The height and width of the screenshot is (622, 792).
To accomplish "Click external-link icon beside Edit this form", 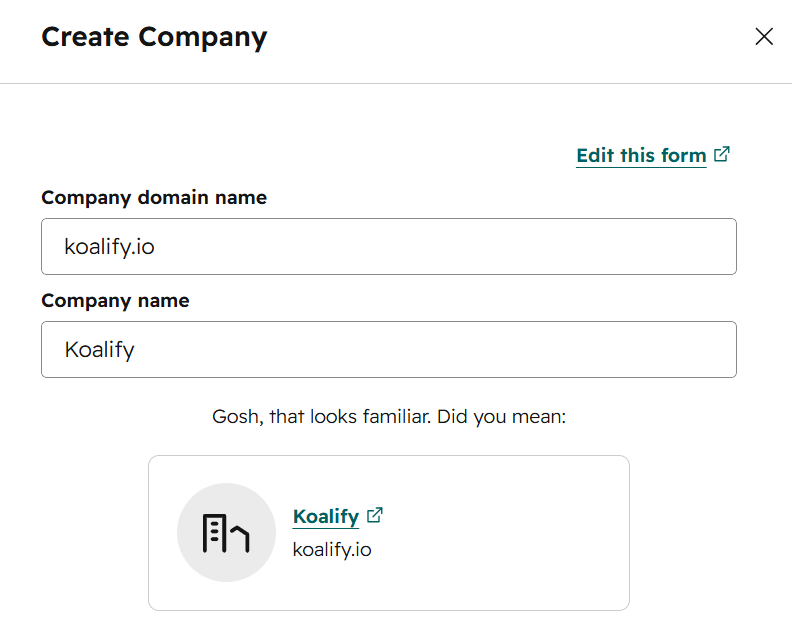I will [x=722, y=154].
